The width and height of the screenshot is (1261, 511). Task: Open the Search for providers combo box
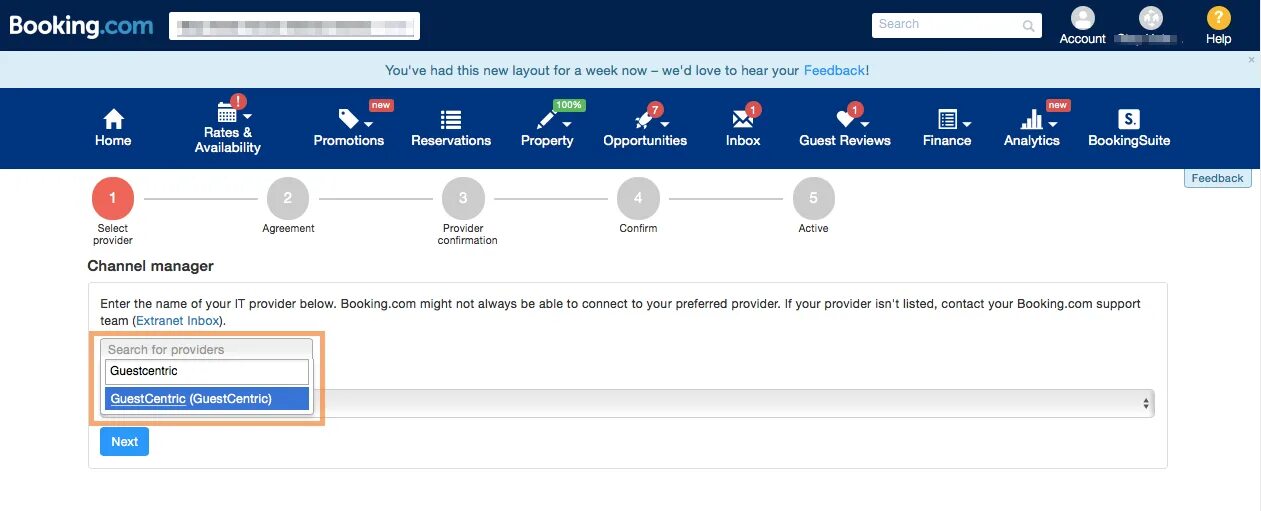pos(207,349)
